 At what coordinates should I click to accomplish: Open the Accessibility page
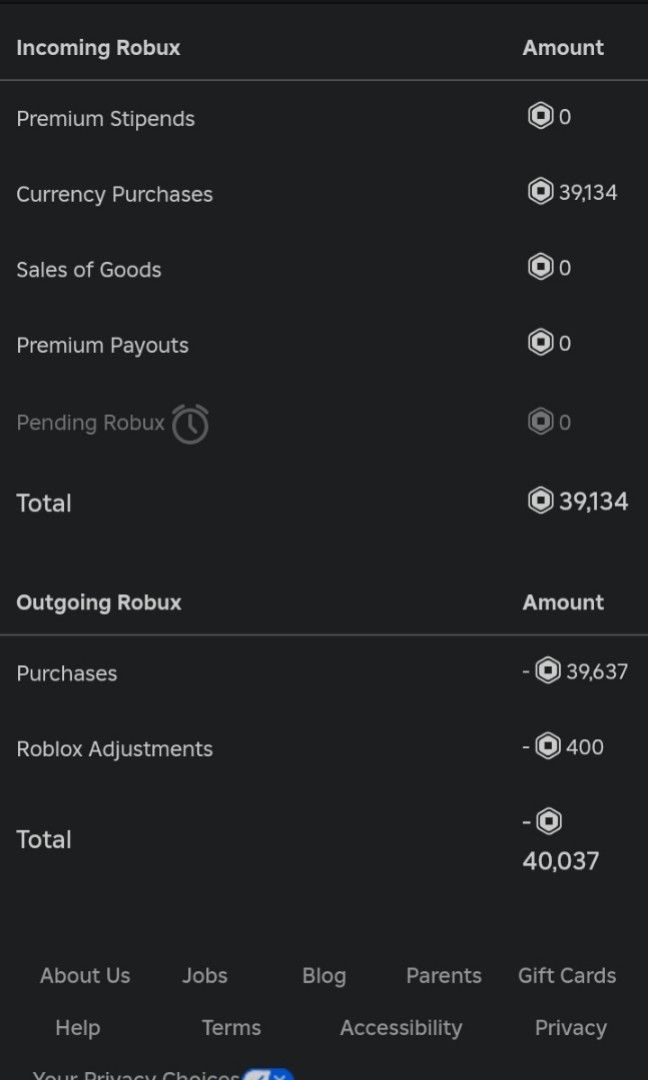tap(400, 1028)
